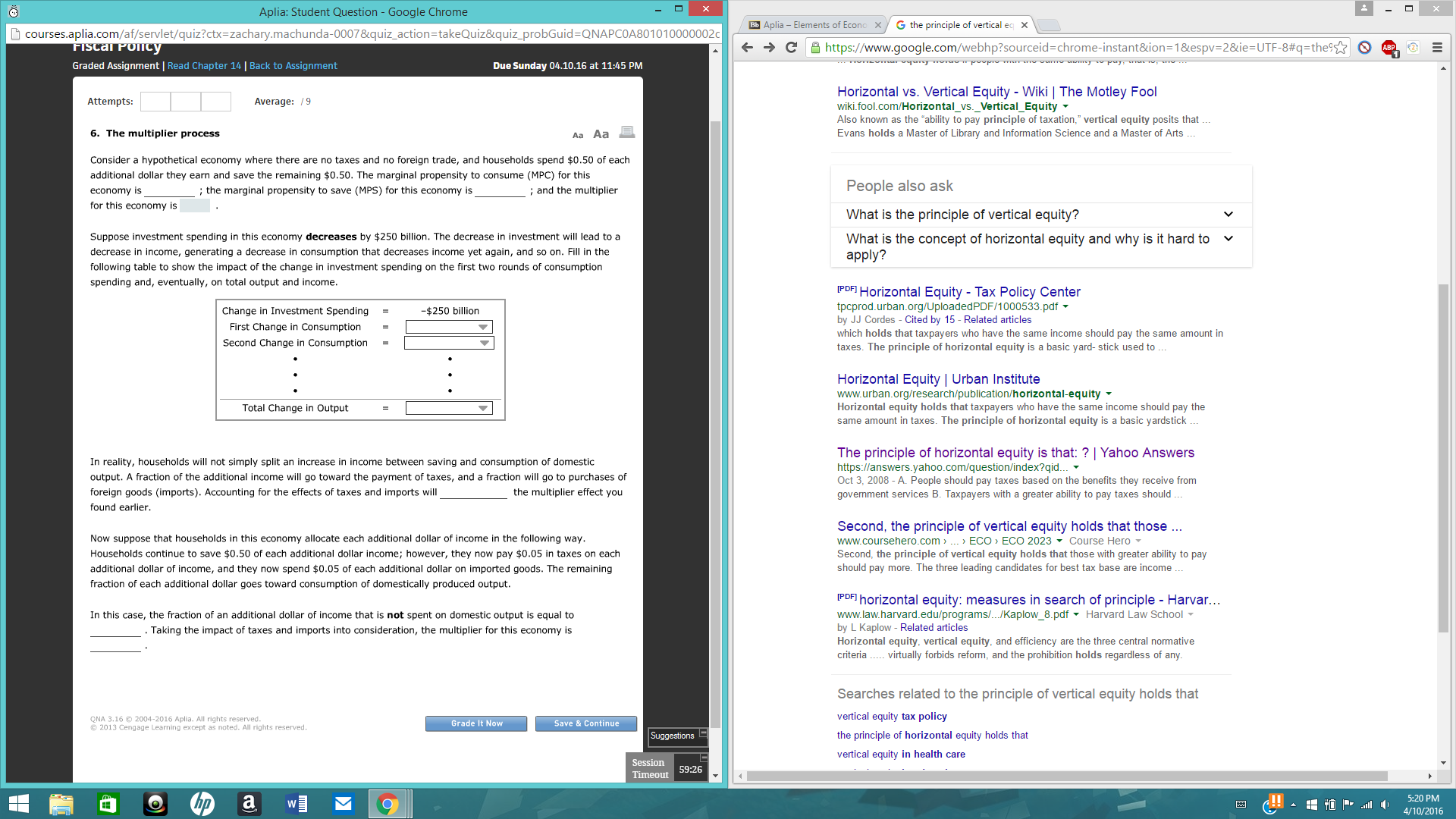The image size is (1456, 819).
Task: Click the red circle extension icon
Action: [1364, 47]
